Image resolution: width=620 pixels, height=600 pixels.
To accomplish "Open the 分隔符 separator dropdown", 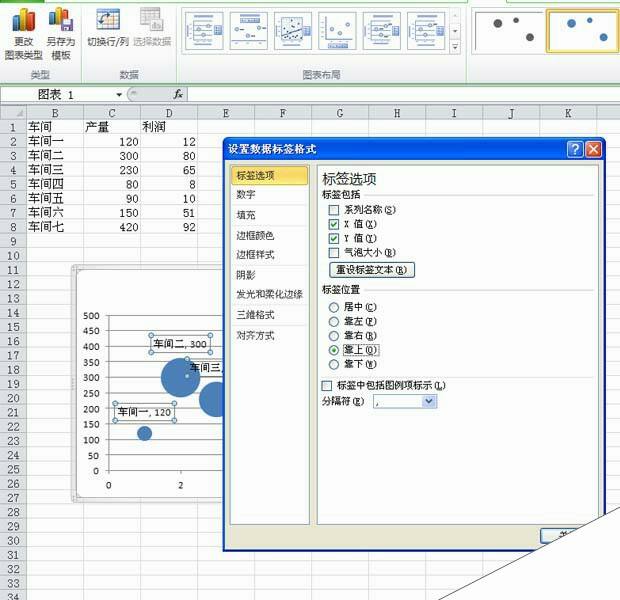I will 429,401.
